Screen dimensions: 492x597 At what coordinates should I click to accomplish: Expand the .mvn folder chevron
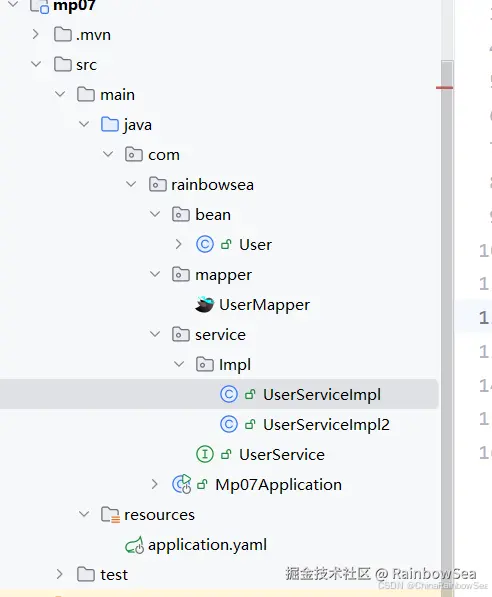tap(36, 34)
